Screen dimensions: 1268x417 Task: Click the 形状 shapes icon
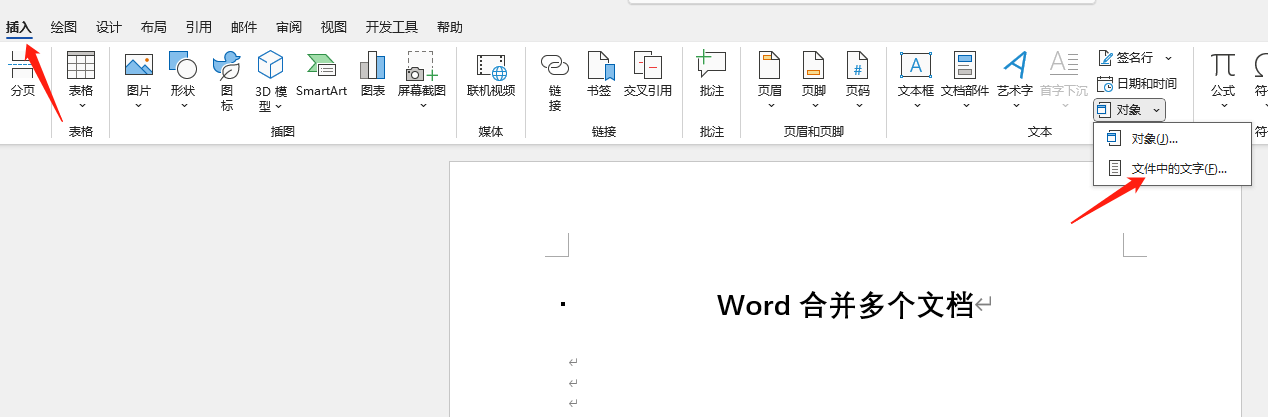tap(183, 66)
